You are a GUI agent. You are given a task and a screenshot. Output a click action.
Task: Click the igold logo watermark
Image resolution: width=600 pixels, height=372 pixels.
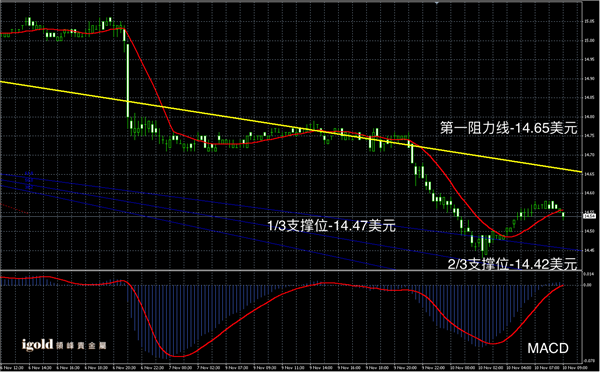tap(64, 345)
